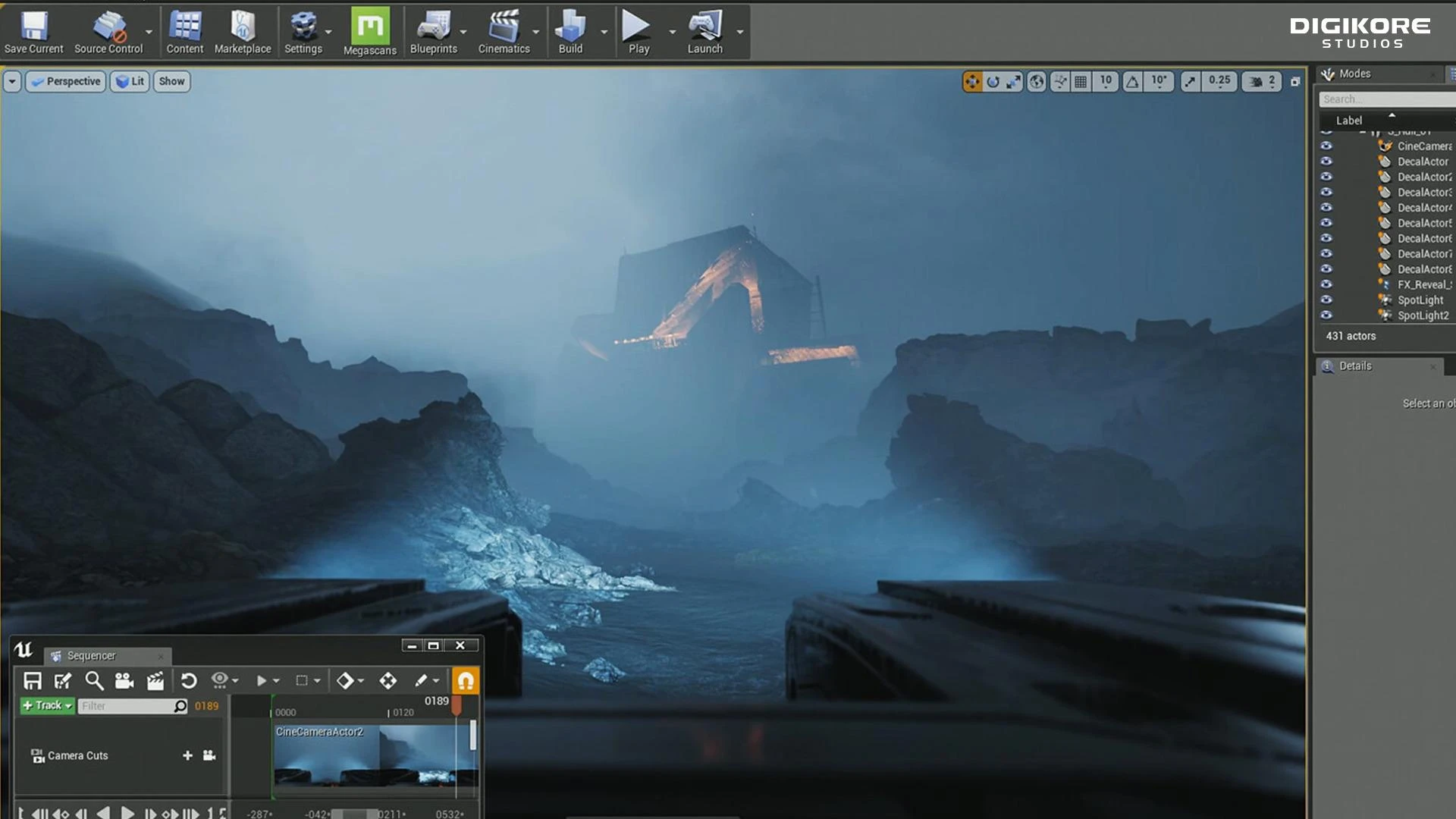Image resolution: width=1456 pixels, height=819 pixels.
Task: Click the Sequencer camera icon
Action: click(x=124, y=681)
